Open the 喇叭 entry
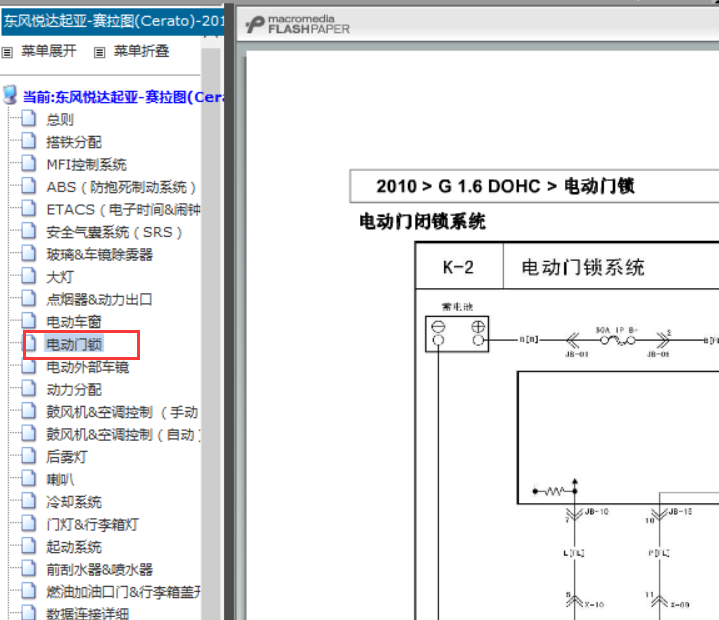 coord(60,479)
